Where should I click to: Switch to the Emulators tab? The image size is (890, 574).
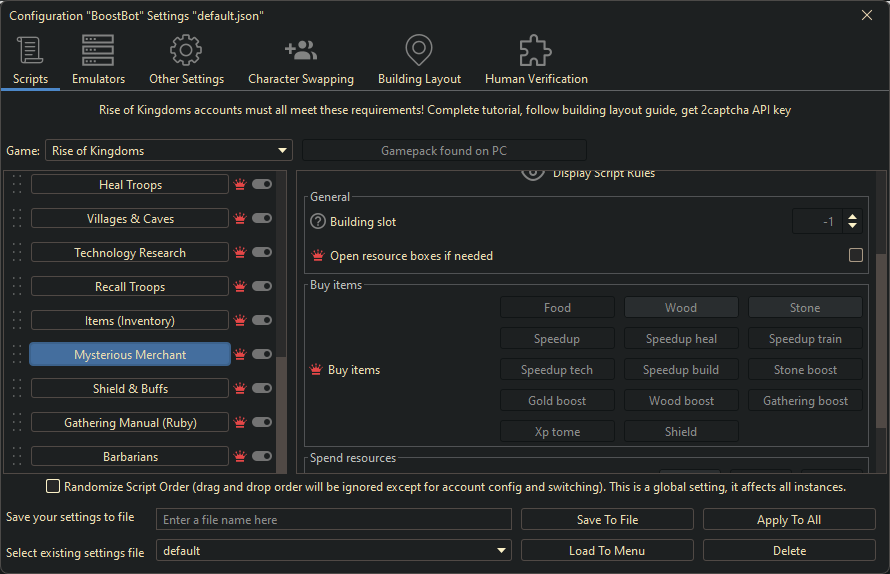point(98,61)
